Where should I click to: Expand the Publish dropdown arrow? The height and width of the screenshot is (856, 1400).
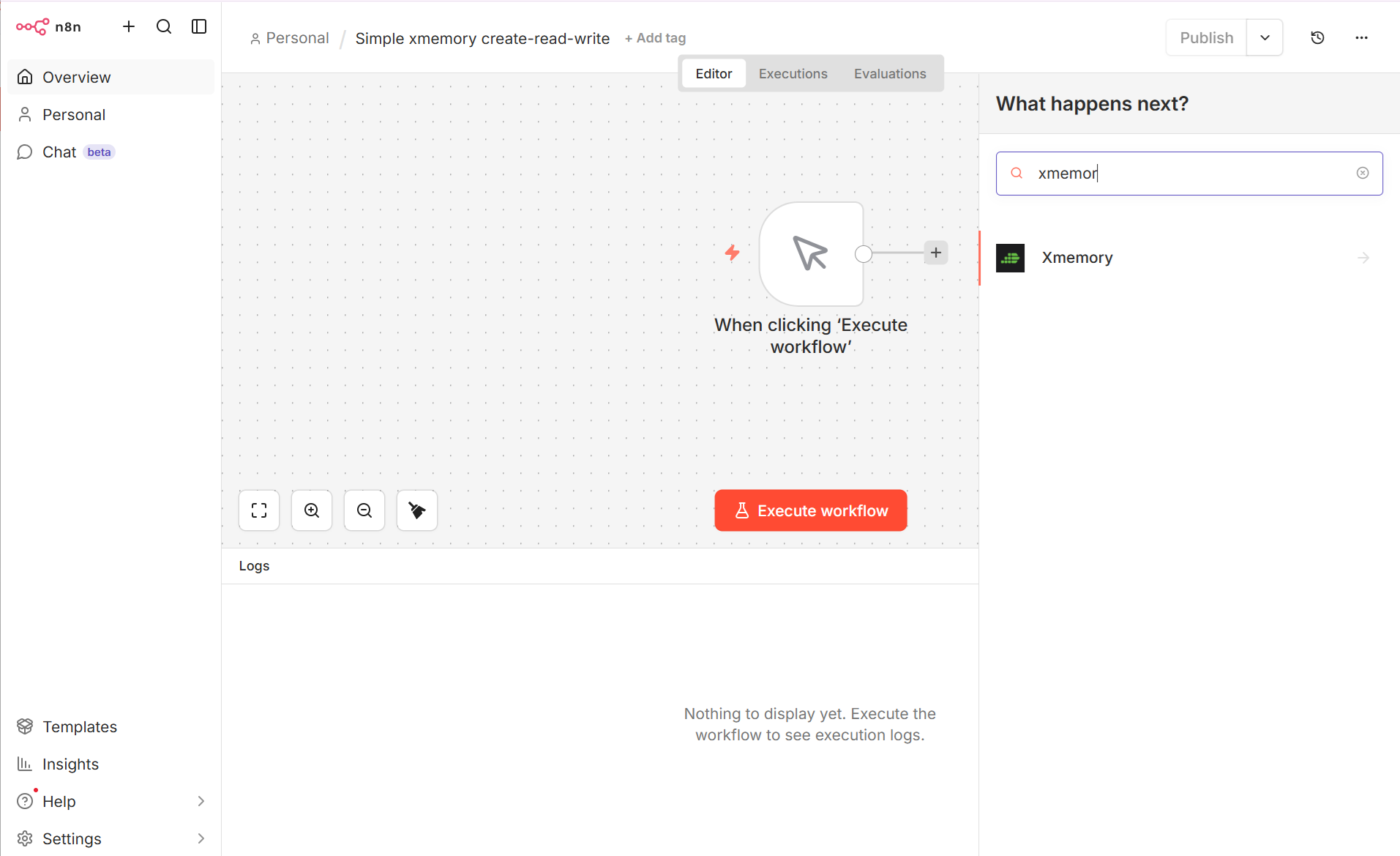coord(1265,38)
